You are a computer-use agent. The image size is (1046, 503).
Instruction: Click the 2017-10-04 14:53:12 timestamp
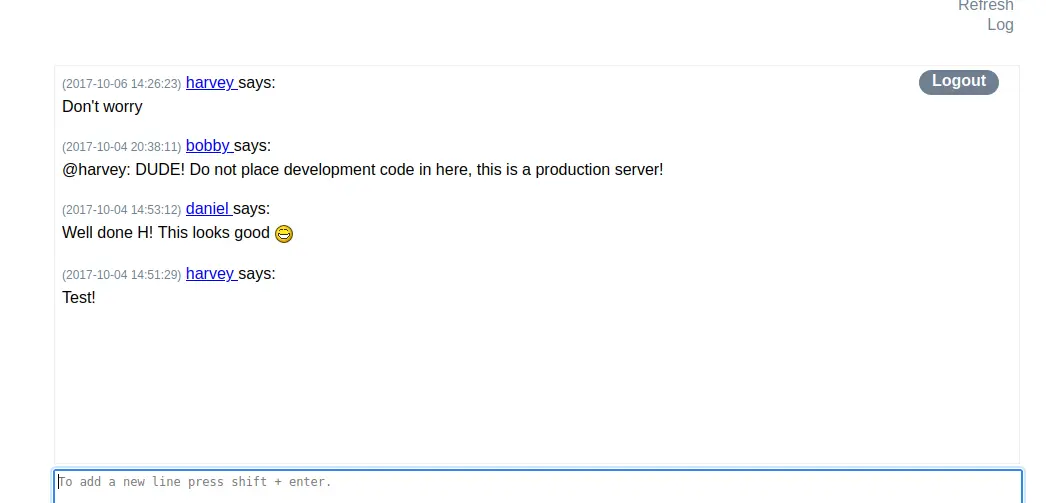(x=121, y=210)
